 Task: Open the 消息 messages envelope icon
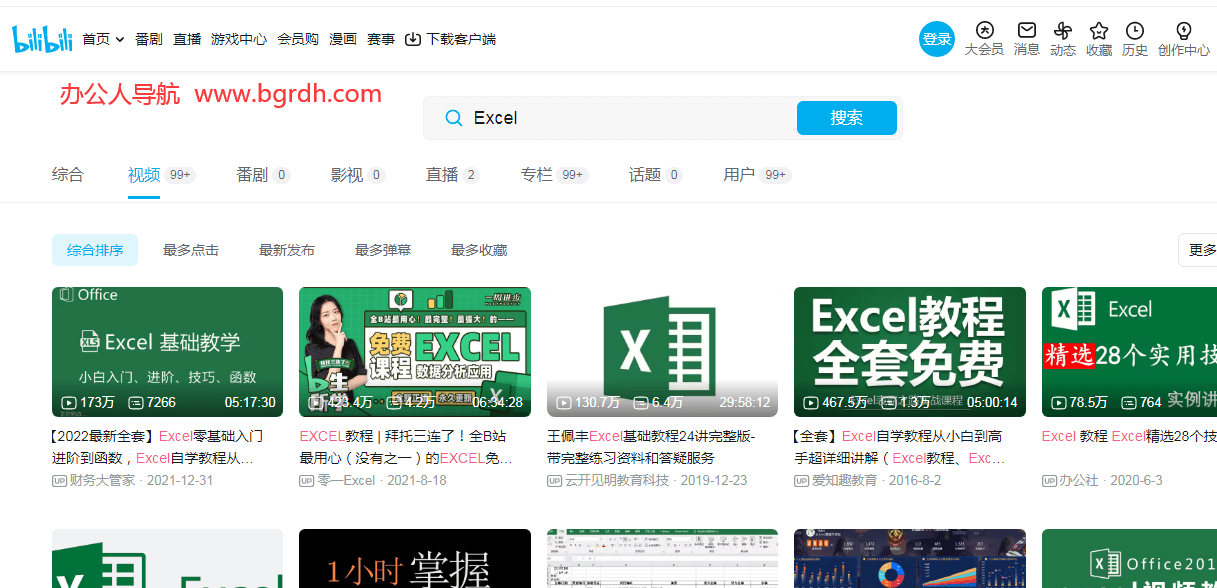click(1025, 32)
